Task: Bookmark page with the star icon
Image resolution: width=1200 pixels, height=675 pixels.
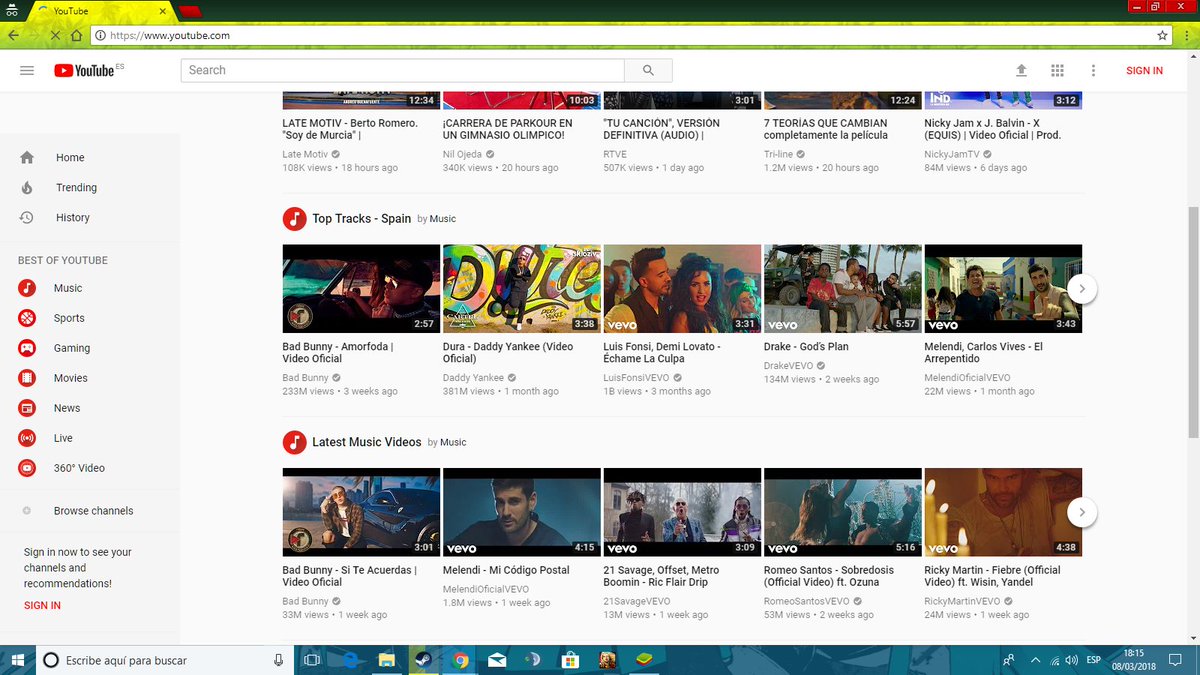Action: click(x=1162, y=35)
